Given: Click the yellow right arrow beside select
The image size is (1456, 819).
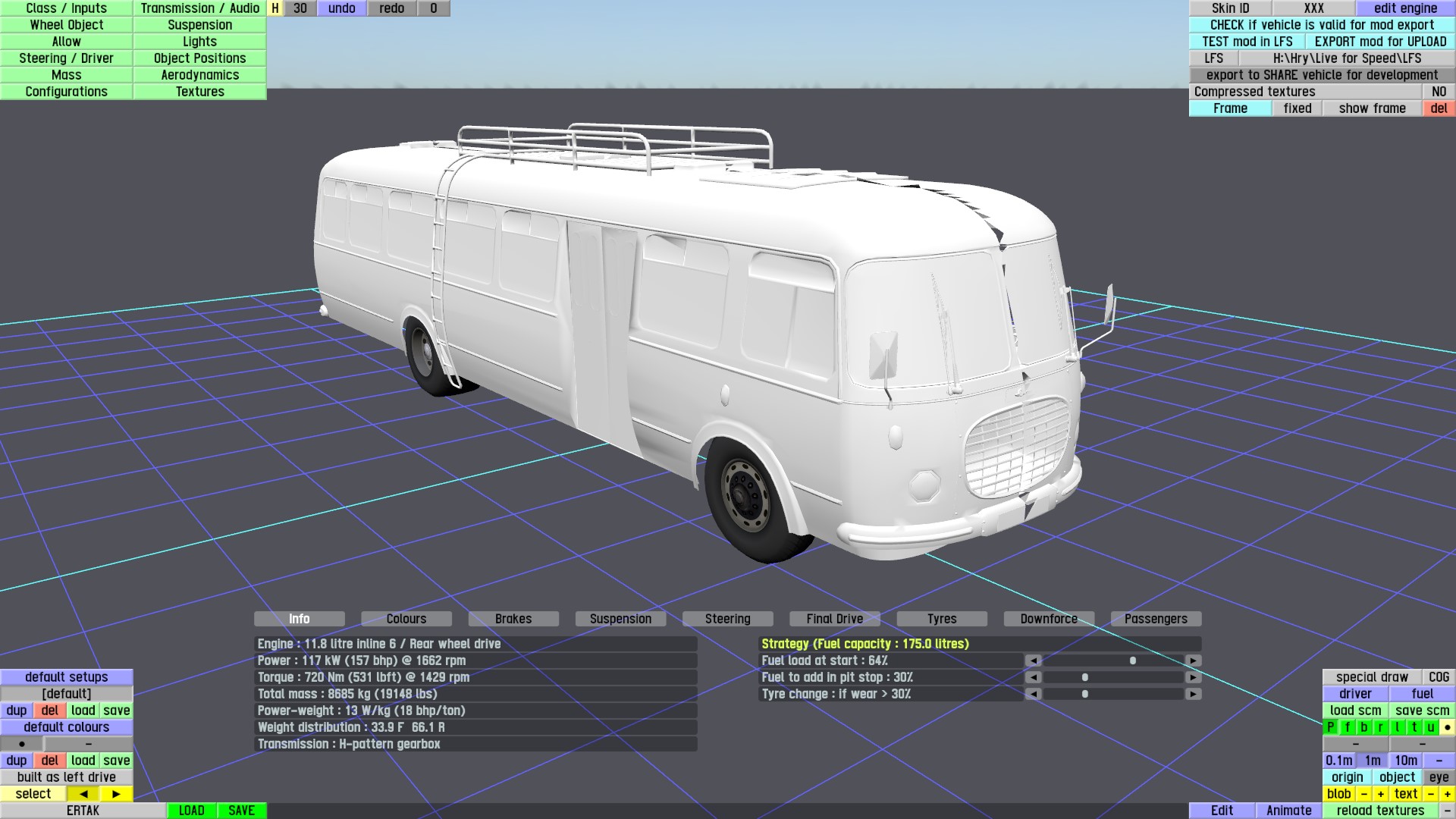Looking at the screenshot, I should pyautogui.click(x=116, y=794).
